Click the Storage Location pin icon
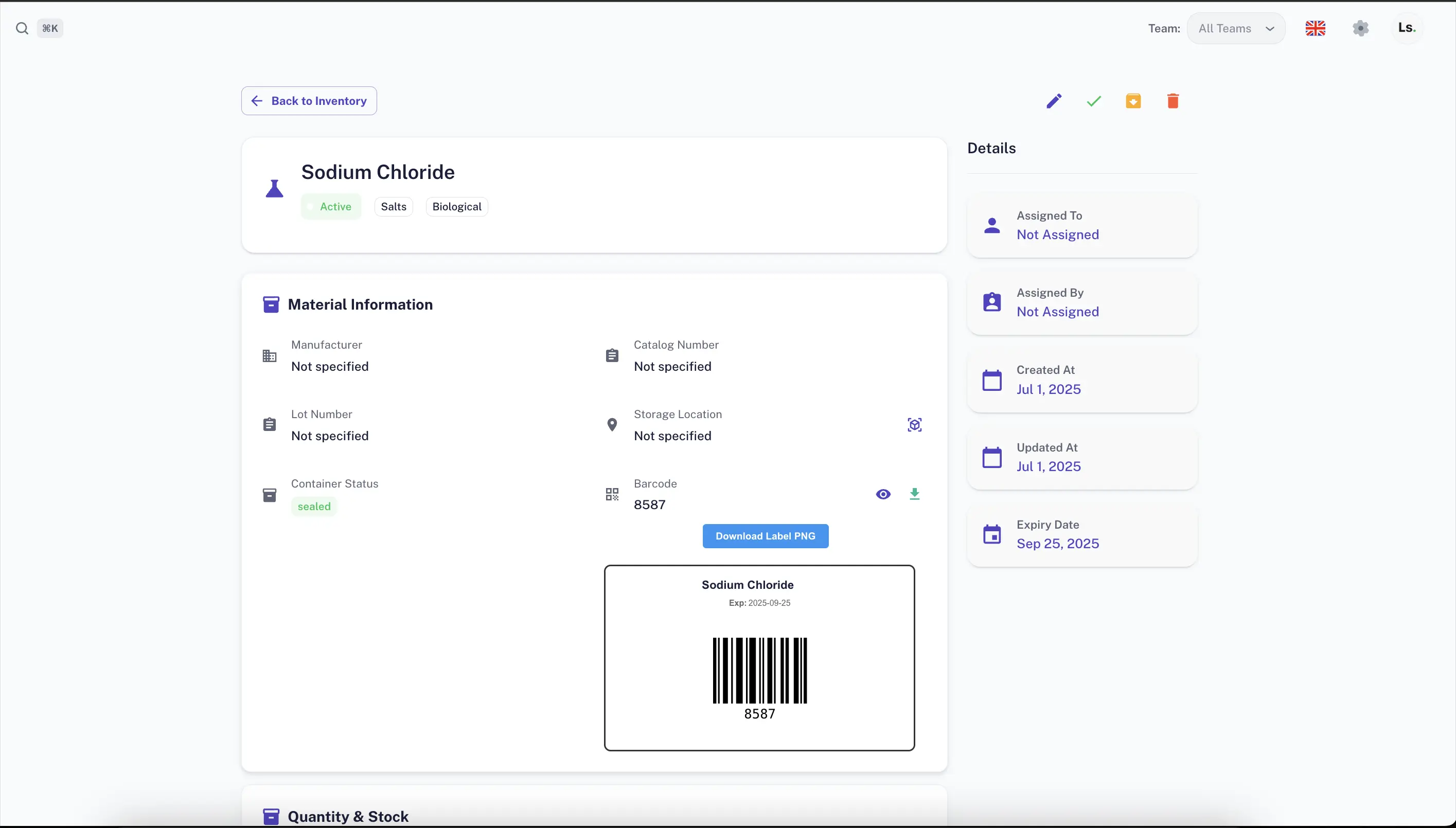Viewport: 1456px width, 828px height. (612, 425)
